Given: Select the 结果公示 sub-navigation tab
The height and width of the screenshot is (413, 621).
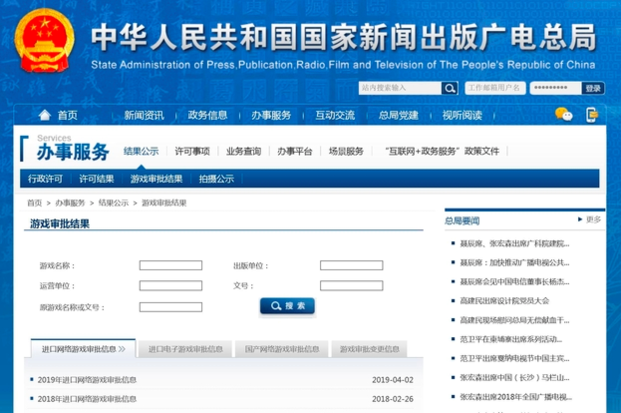Looking at the screenshot, I should 141,151.
